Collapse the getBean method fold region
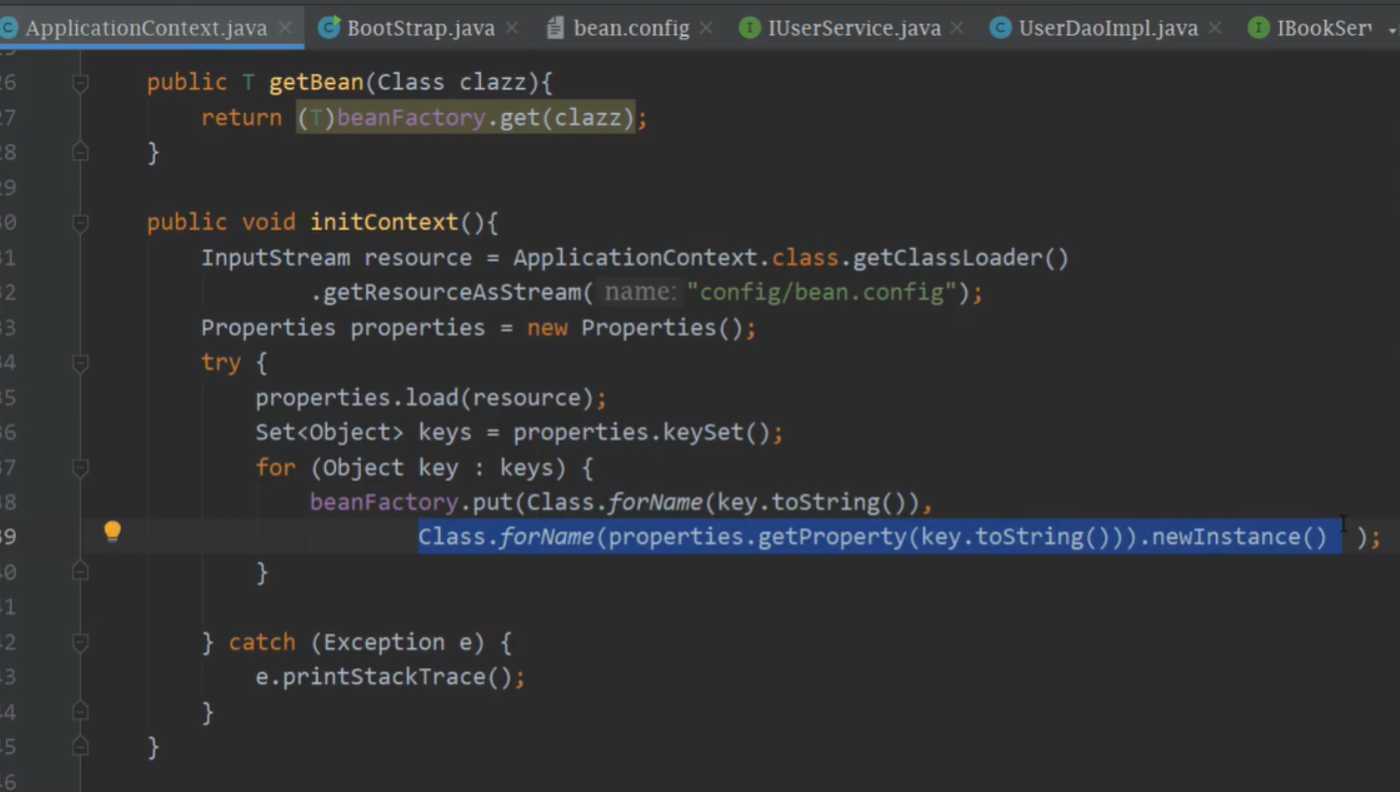The width and height of the screenshot is (1400, 792). click(x=81, y=82)
